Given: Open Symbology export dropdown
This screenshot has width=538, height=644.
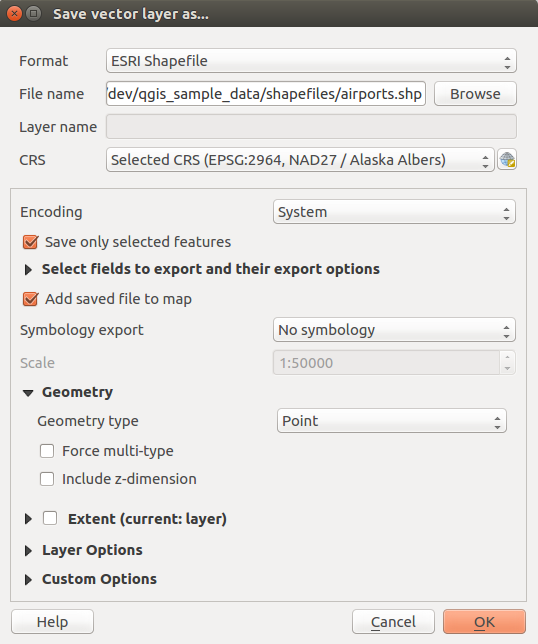Looking at the screenshot, I should [394, 330].
